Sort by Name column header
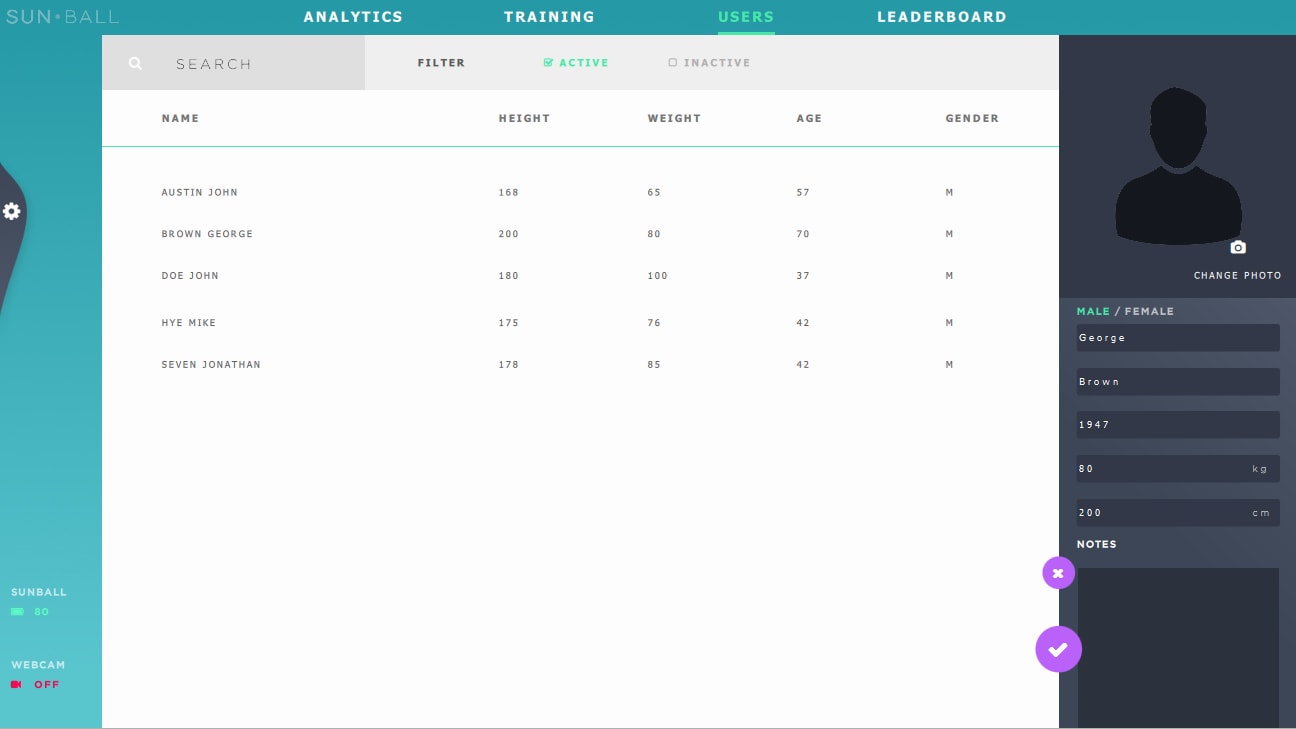Image resolution: width=1296 pixels, height=729 pixels. click(x=180, y=118)
